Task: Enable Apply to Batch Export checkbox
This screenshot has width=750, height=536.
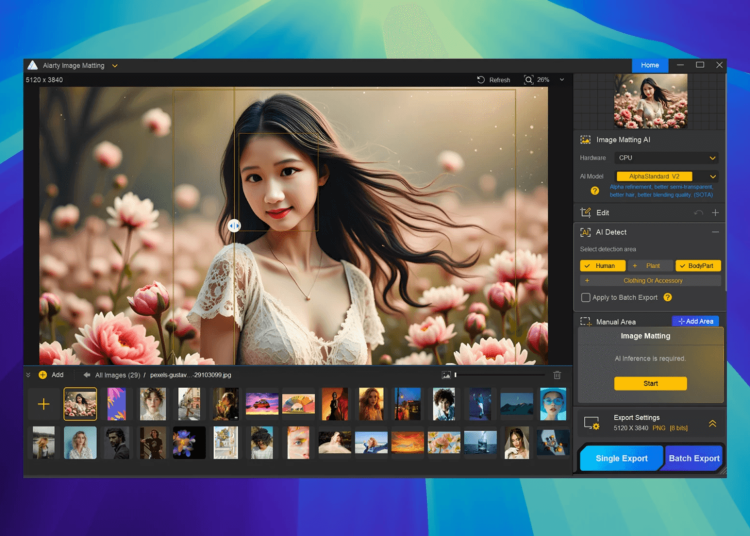Action: click(x=586, y=298)
